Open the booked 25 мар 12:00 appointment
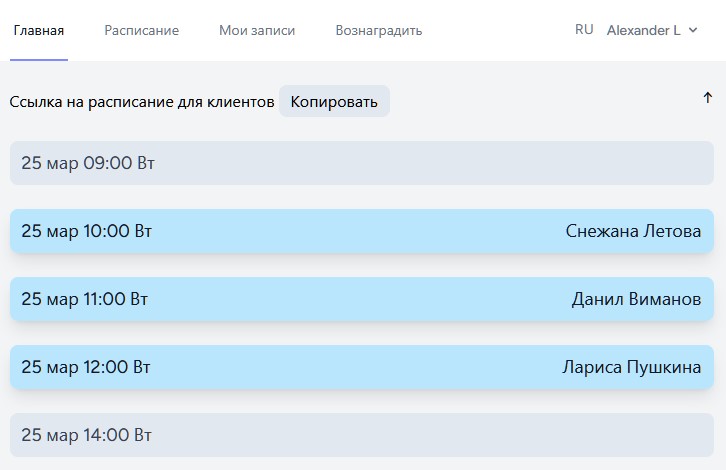Image resolution: width=726 pixels, height=470 pixels. pyautogui.click(x=300, y=367)
